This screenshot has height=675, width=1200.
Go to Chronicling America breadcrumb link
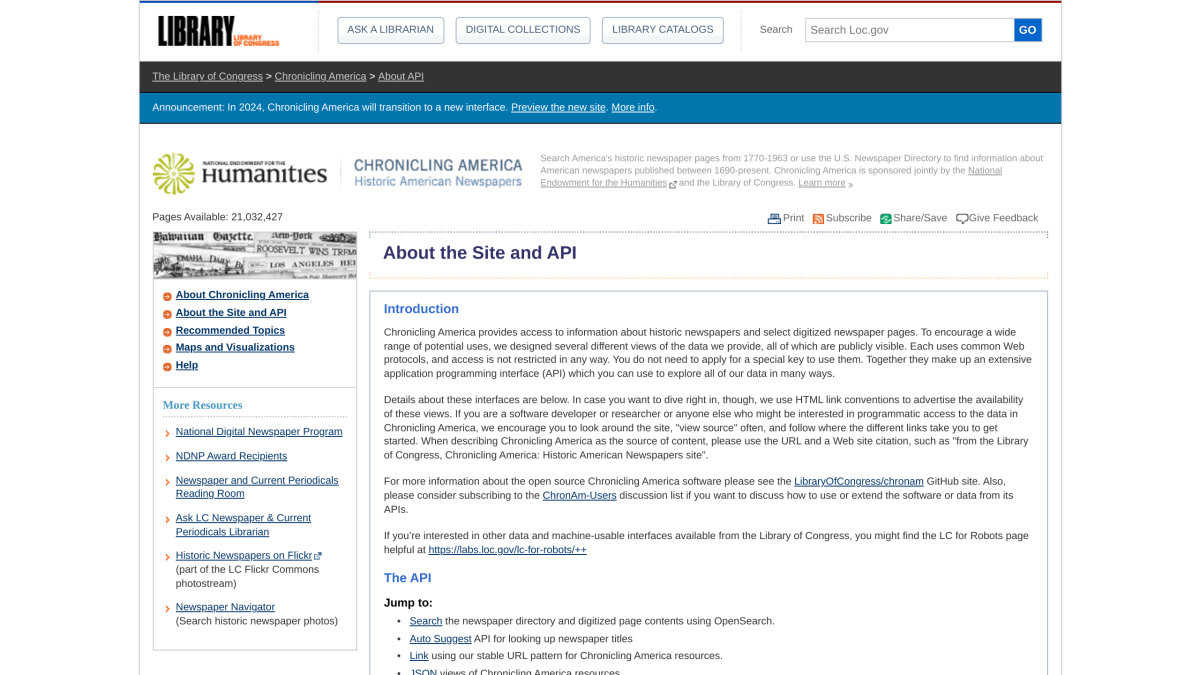320,76
